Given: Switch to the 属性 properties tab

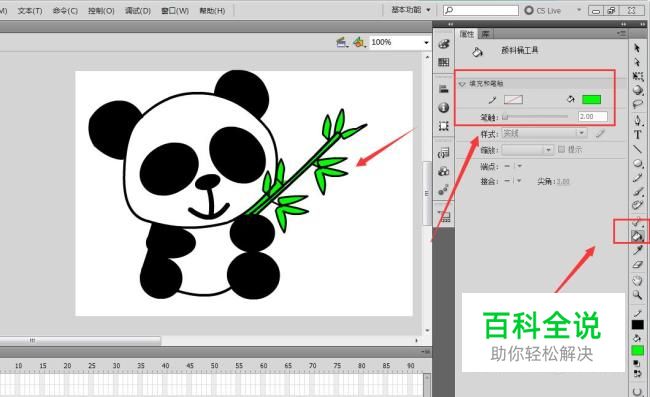Looking at the screenshot, I should (x=467, y=34).
